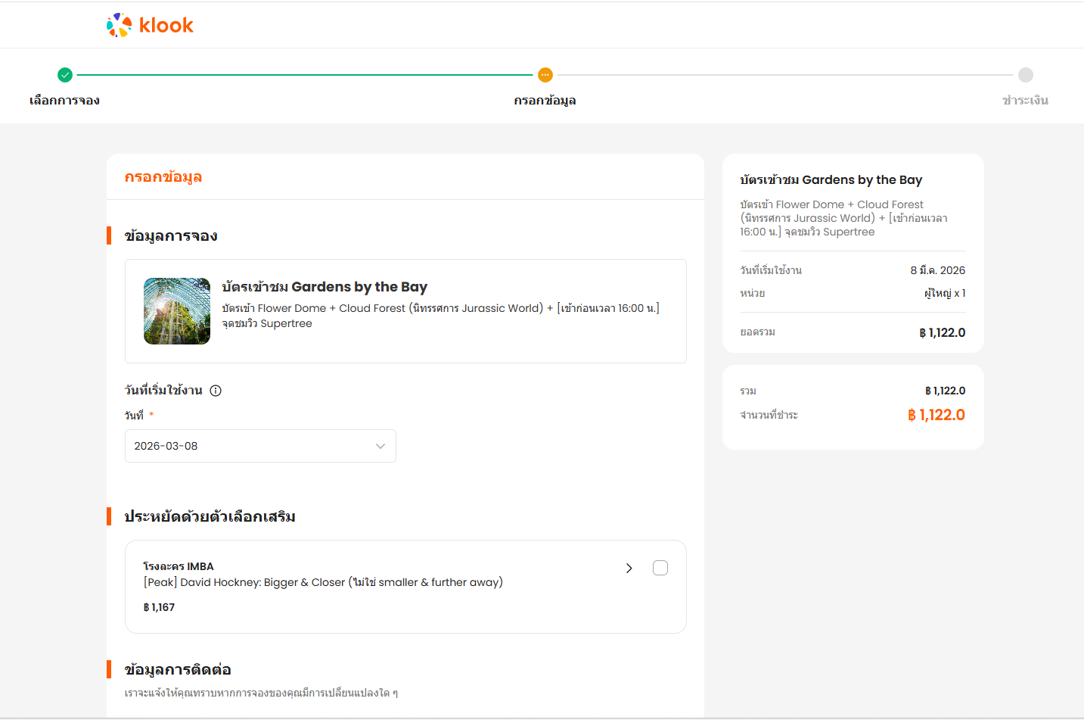This screenshot has width=1084, height=720.
Task: Select the กรอกข้อมูล step label
Action: click(x=545, y=101)
